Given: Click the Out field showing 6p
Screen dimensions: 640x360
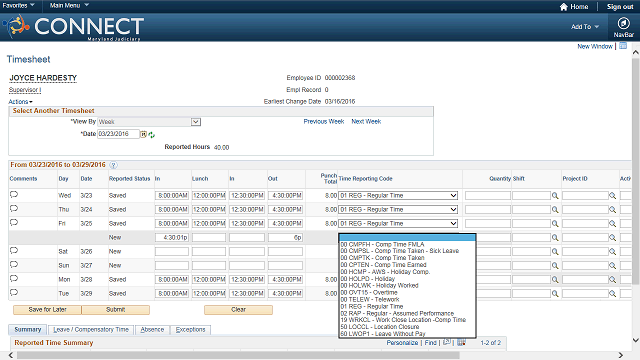Looking at the screenshot, I should pyautogui.click(x=285, y=238).
